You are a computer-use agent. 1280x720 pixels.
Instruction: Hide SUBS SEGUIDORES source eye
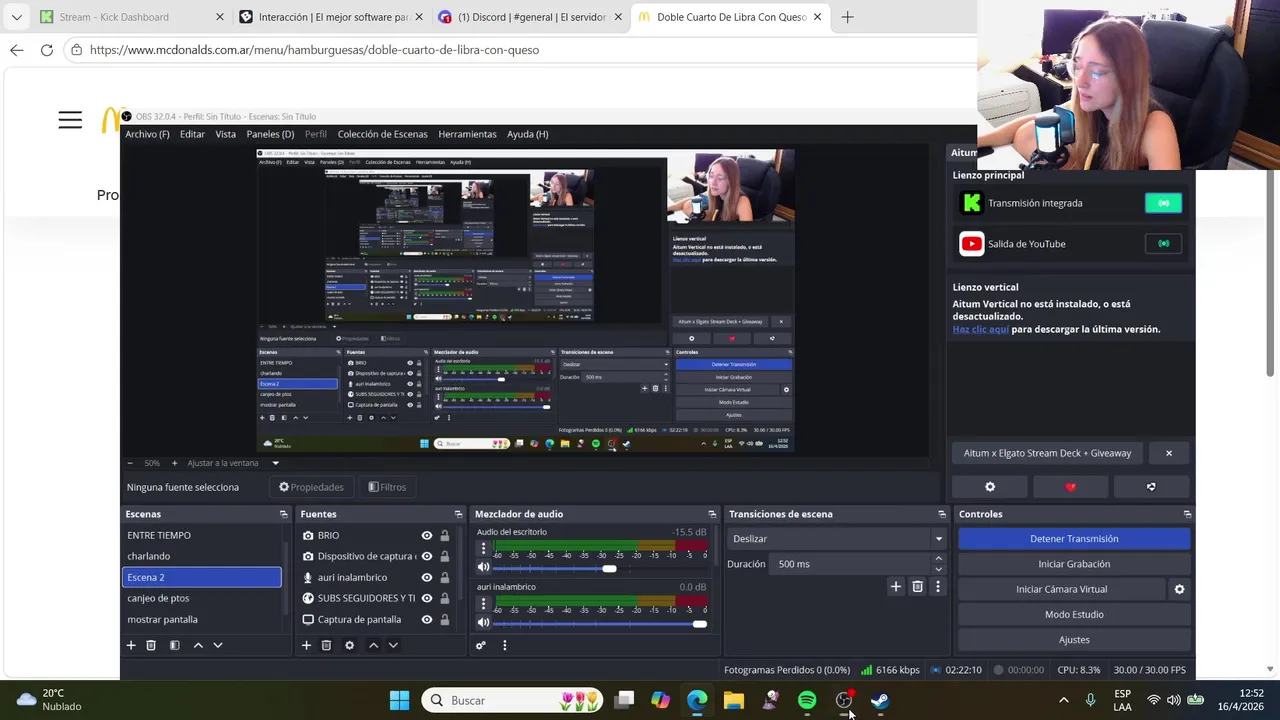click(427, 598)
